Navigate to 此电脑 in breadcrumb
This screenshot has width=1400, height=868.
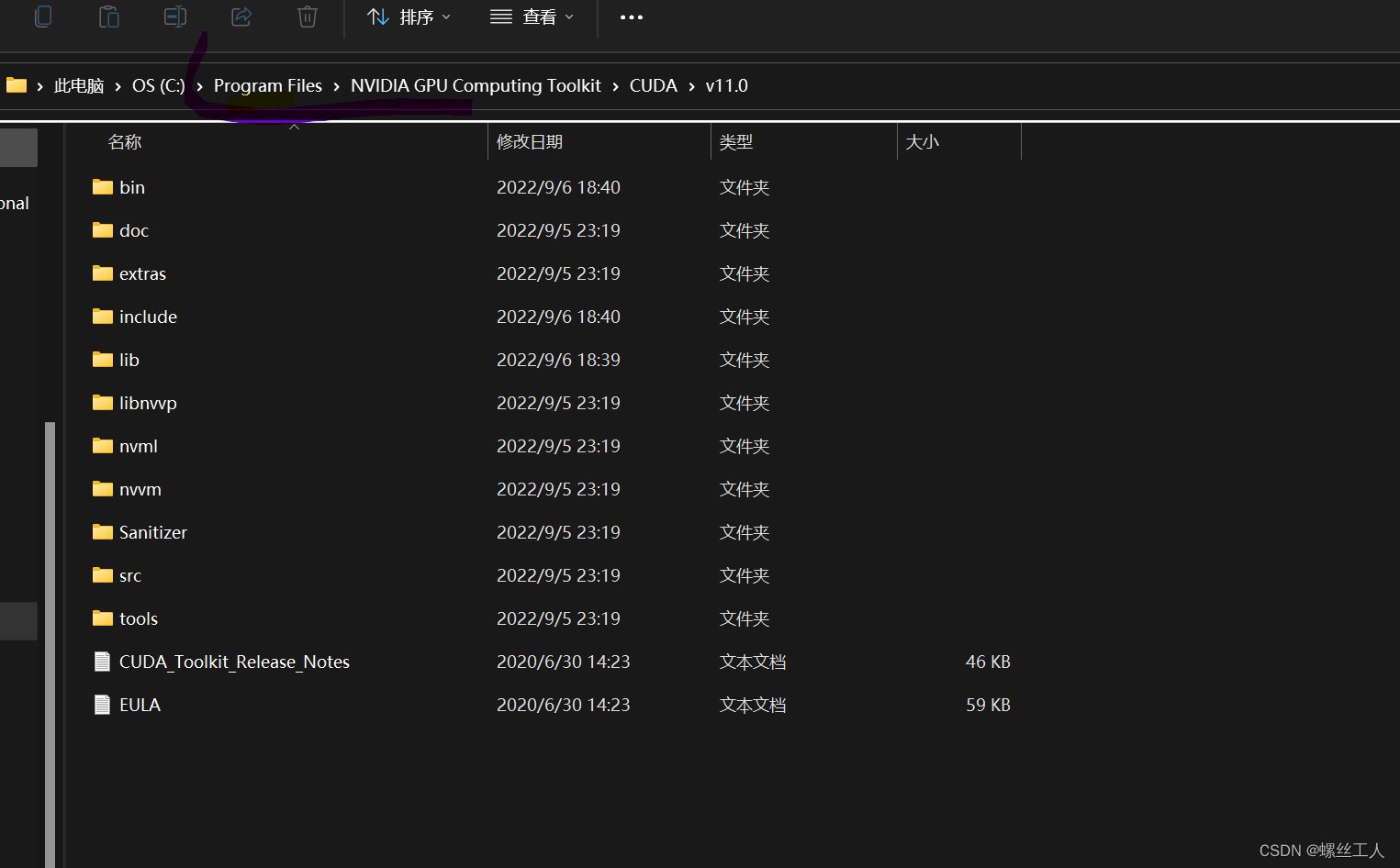click(x=79, y=85)
